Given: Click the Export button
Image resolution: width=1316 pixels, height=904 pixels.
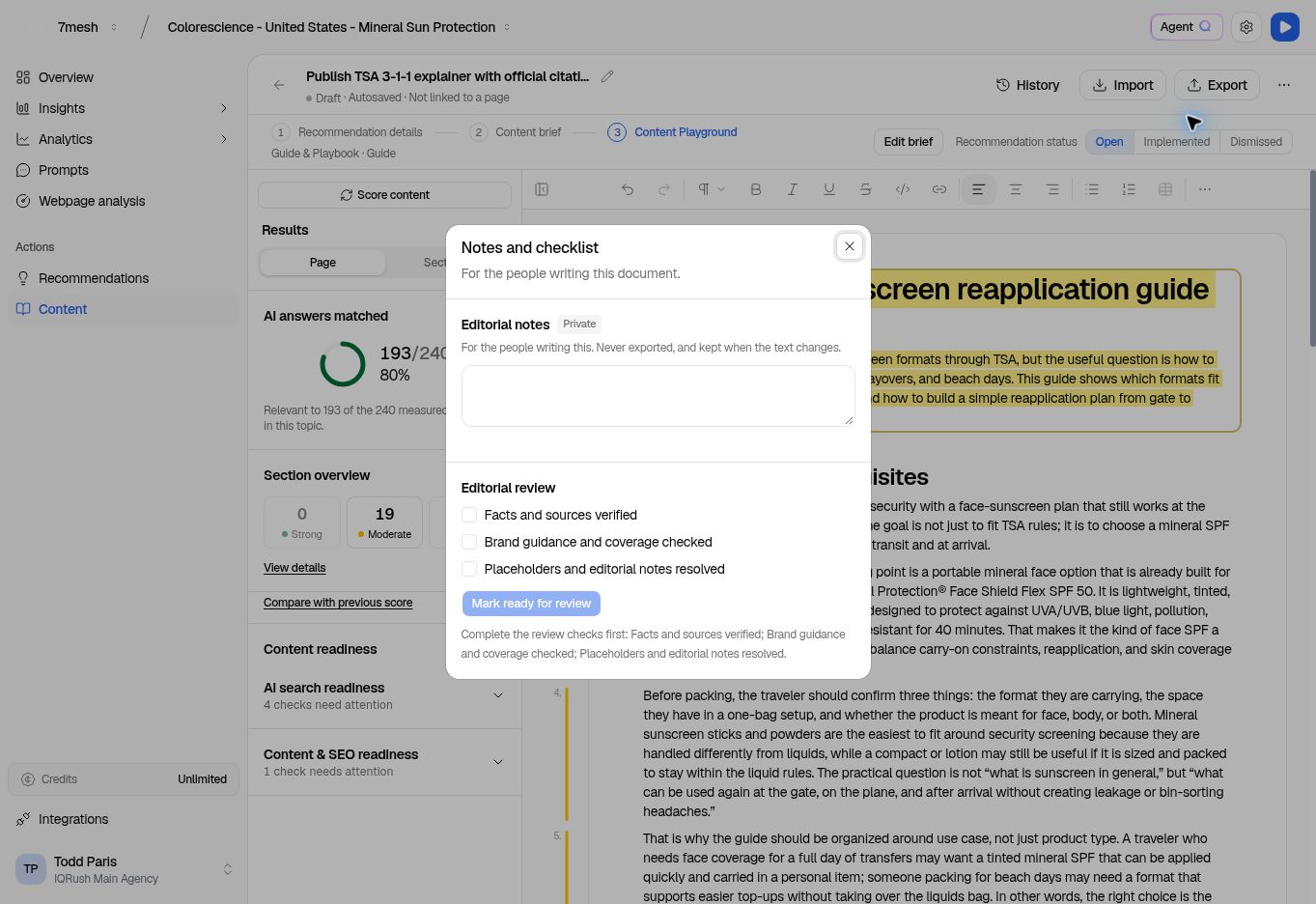Looking at the screenshot, I should click(1218, 85).
